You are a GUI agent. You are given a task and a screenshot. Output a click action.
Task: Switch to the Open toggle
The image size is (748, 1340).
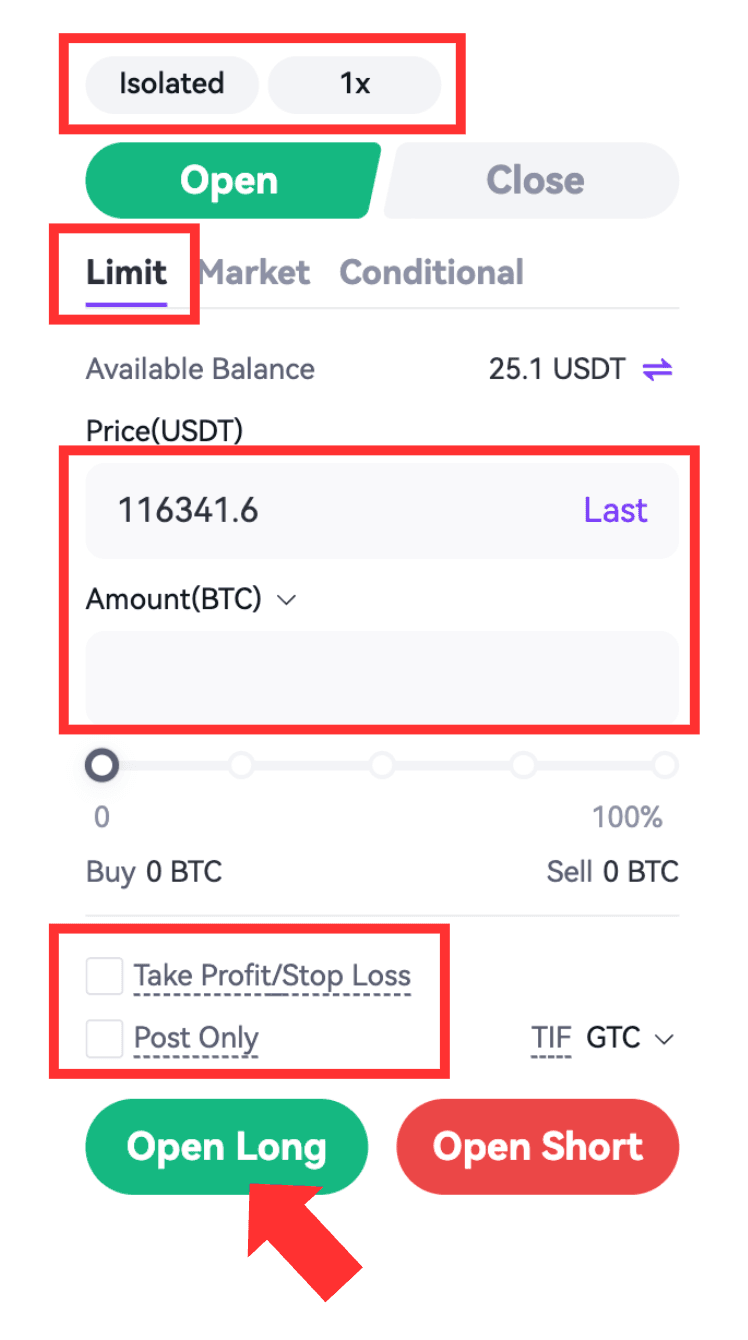pos(230,181)
